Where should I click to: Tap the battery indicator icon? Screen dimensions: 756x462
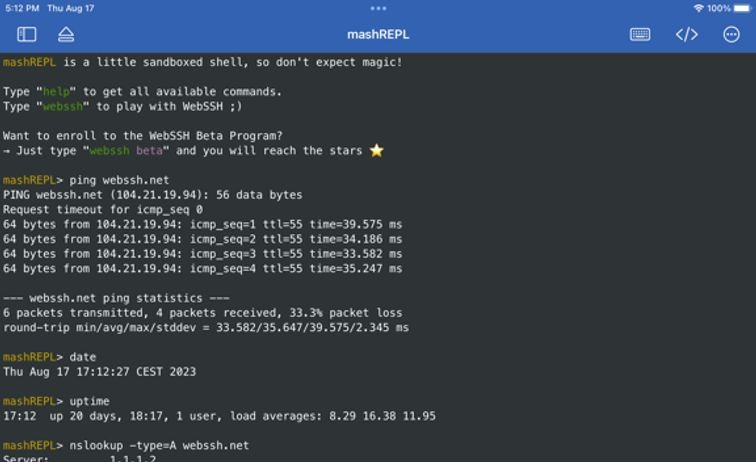742,8
